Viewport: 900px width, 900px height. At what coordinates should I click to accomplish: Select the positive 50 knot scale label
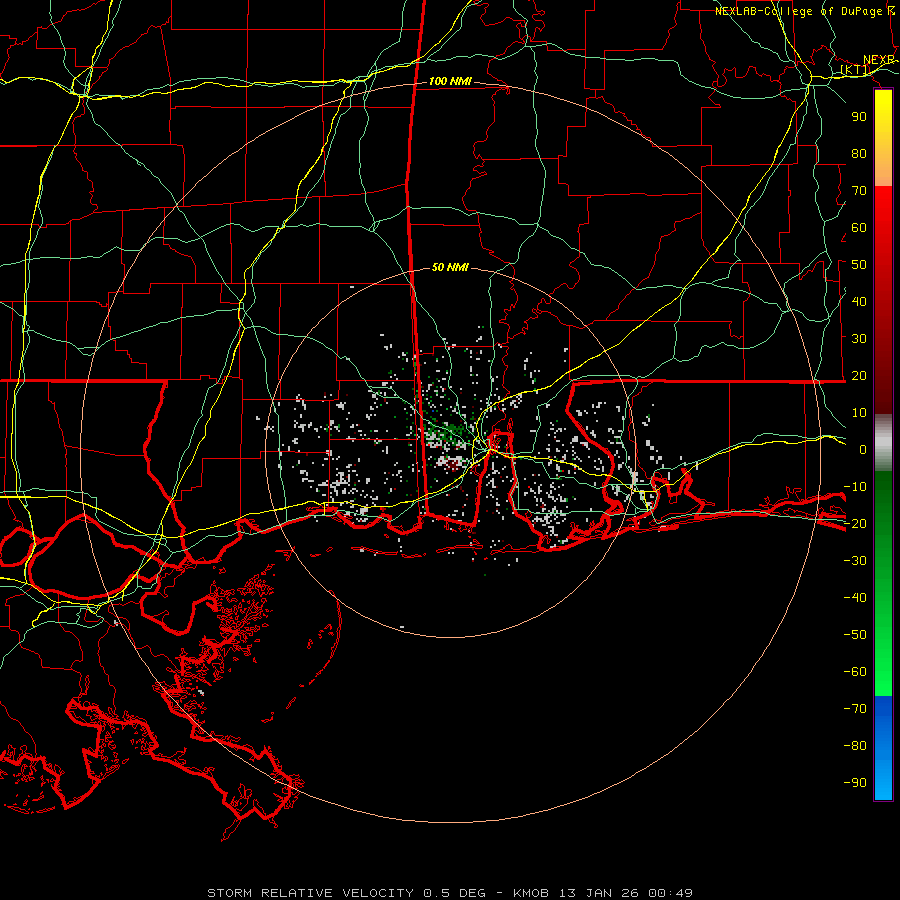tap(859, 265)
